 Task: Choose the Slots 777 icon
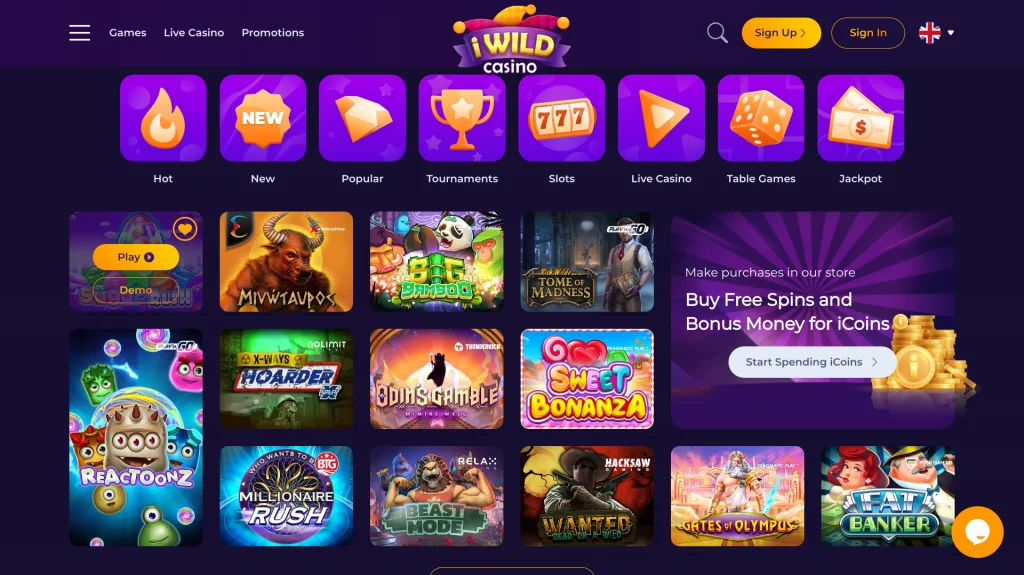coord(562,118)
